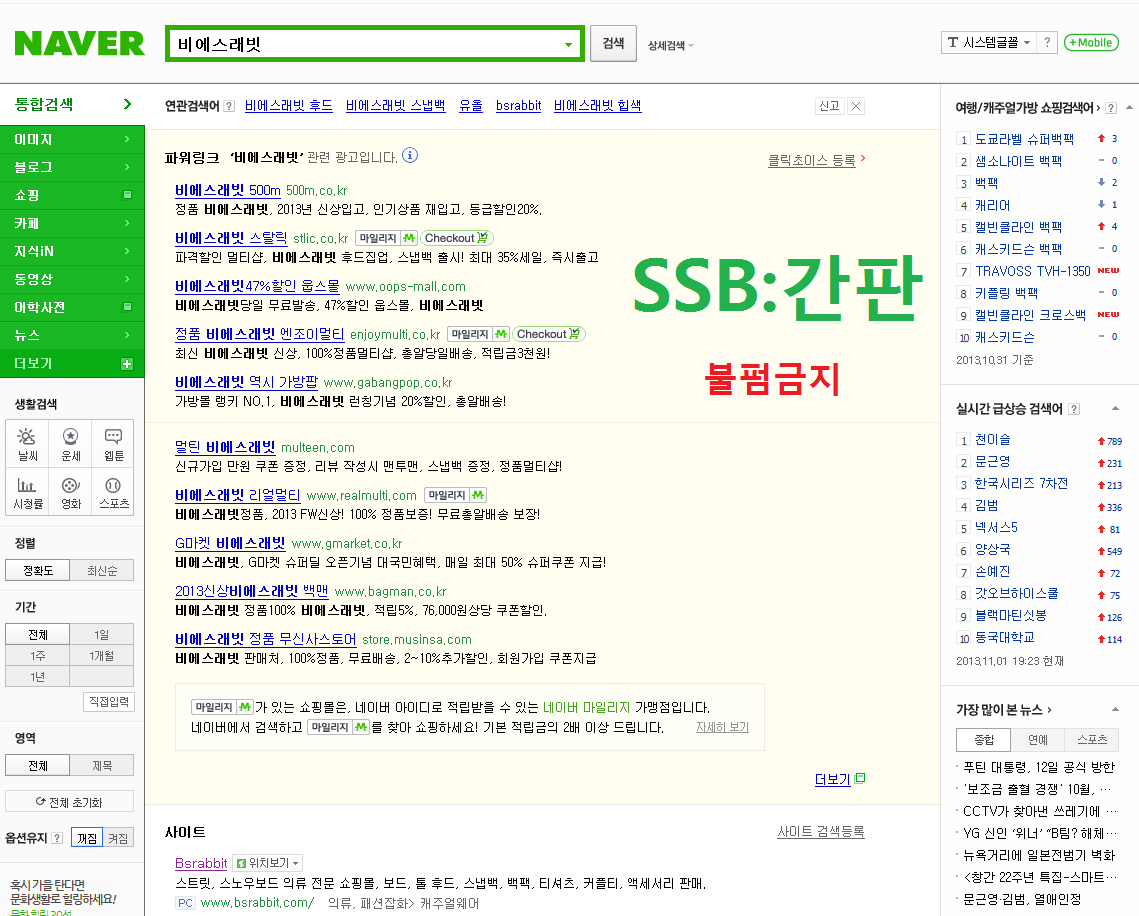Viewport: 1139px width, 916px height.
Task: Set search area to 제목
Action: click(102, 765)
